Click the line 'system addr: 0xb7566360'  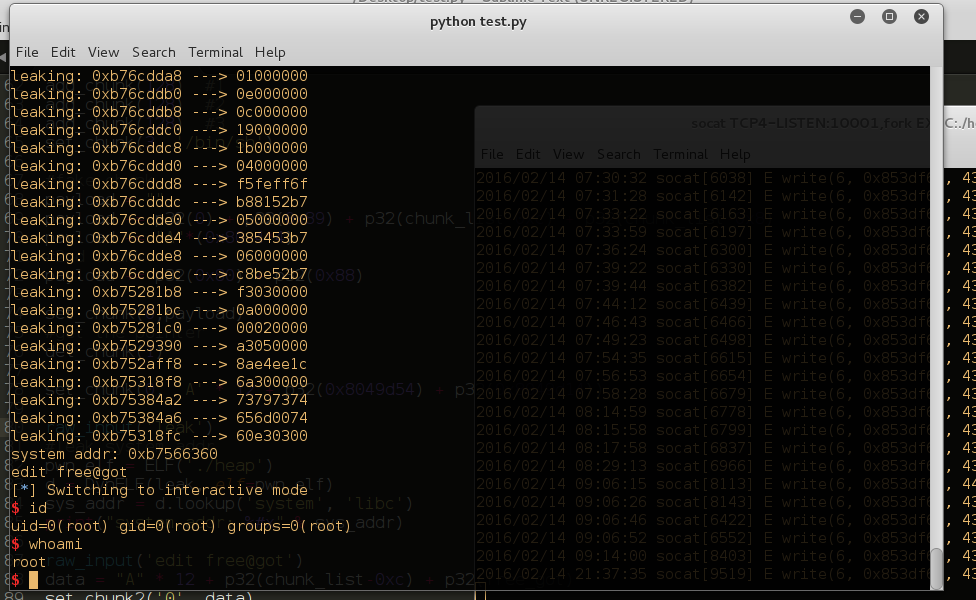[115, 454]
